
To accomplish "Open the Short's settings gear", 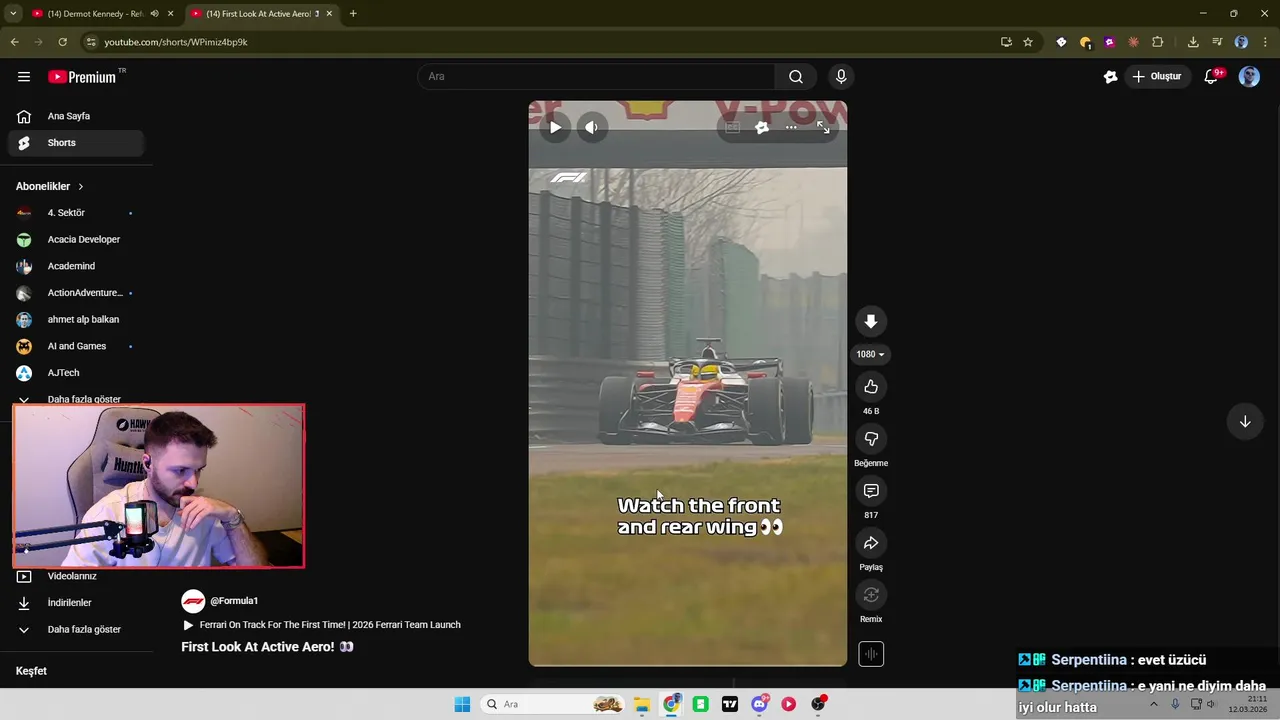I will 762,127.
